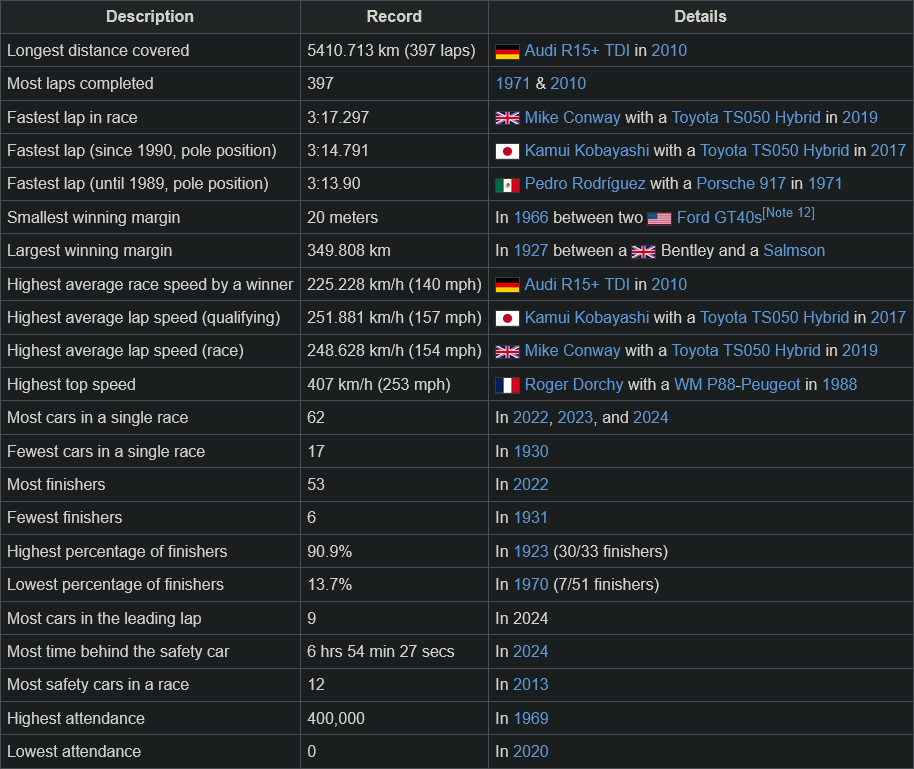Open Audi R15+ TDI link in Highest average race speed row
This screenshot has width=914, height=769.
(x=576, y=285)
